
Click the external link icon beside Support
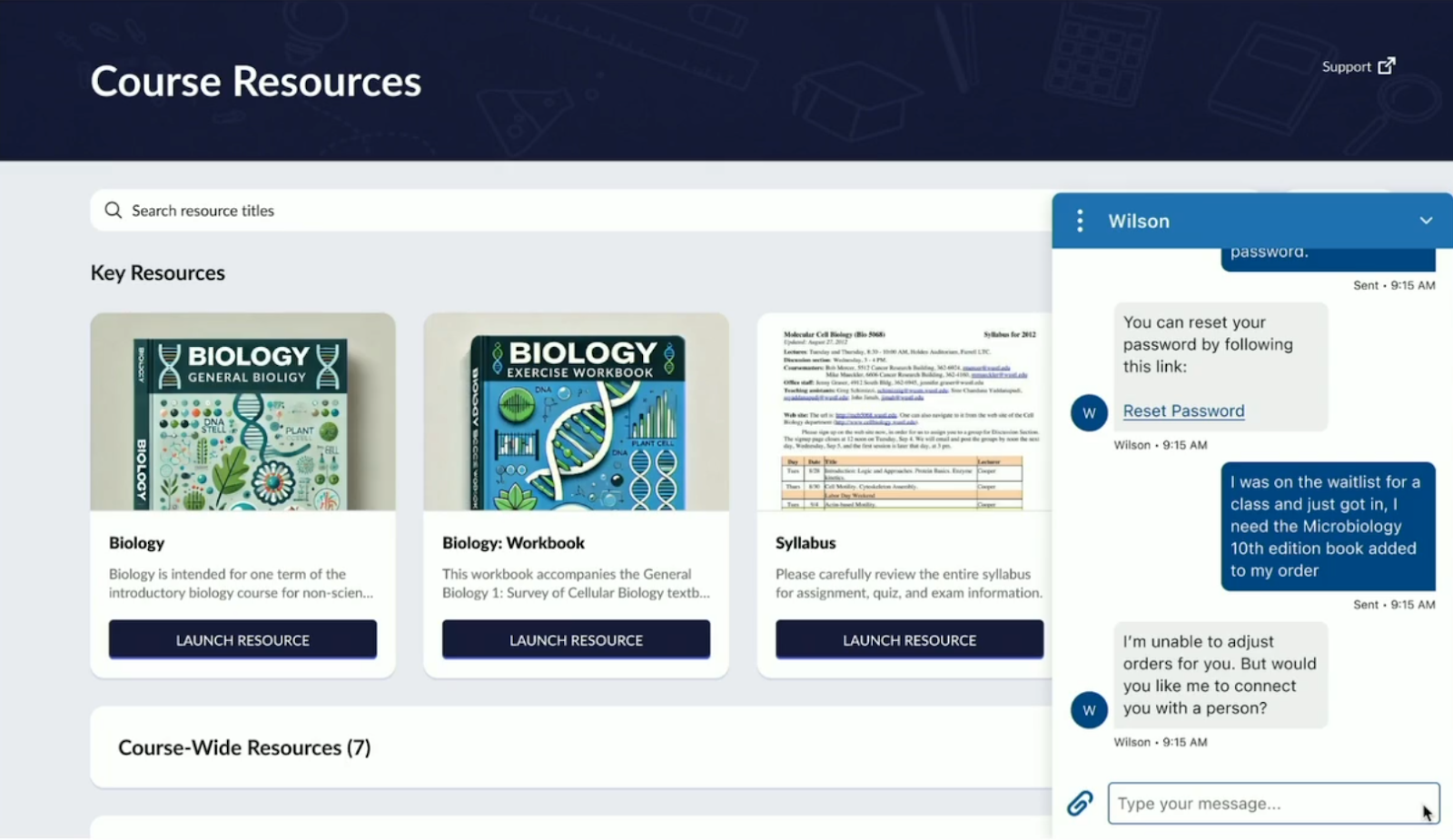tap(1386, 66)
